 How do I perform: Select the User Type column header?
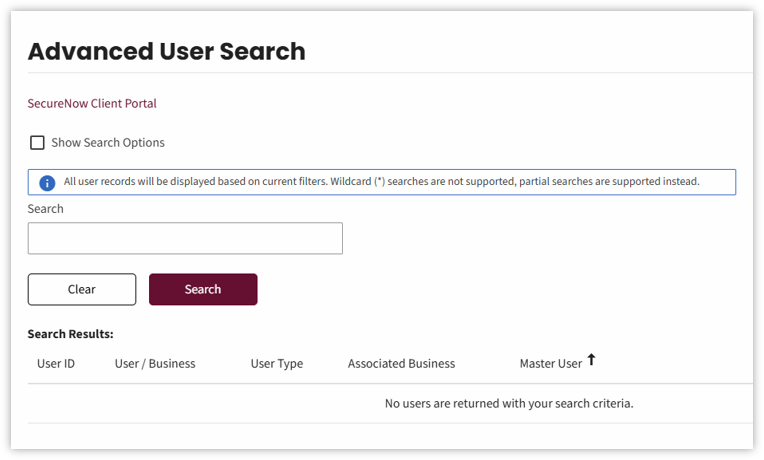pyautogui.click(x=277, y=364)
